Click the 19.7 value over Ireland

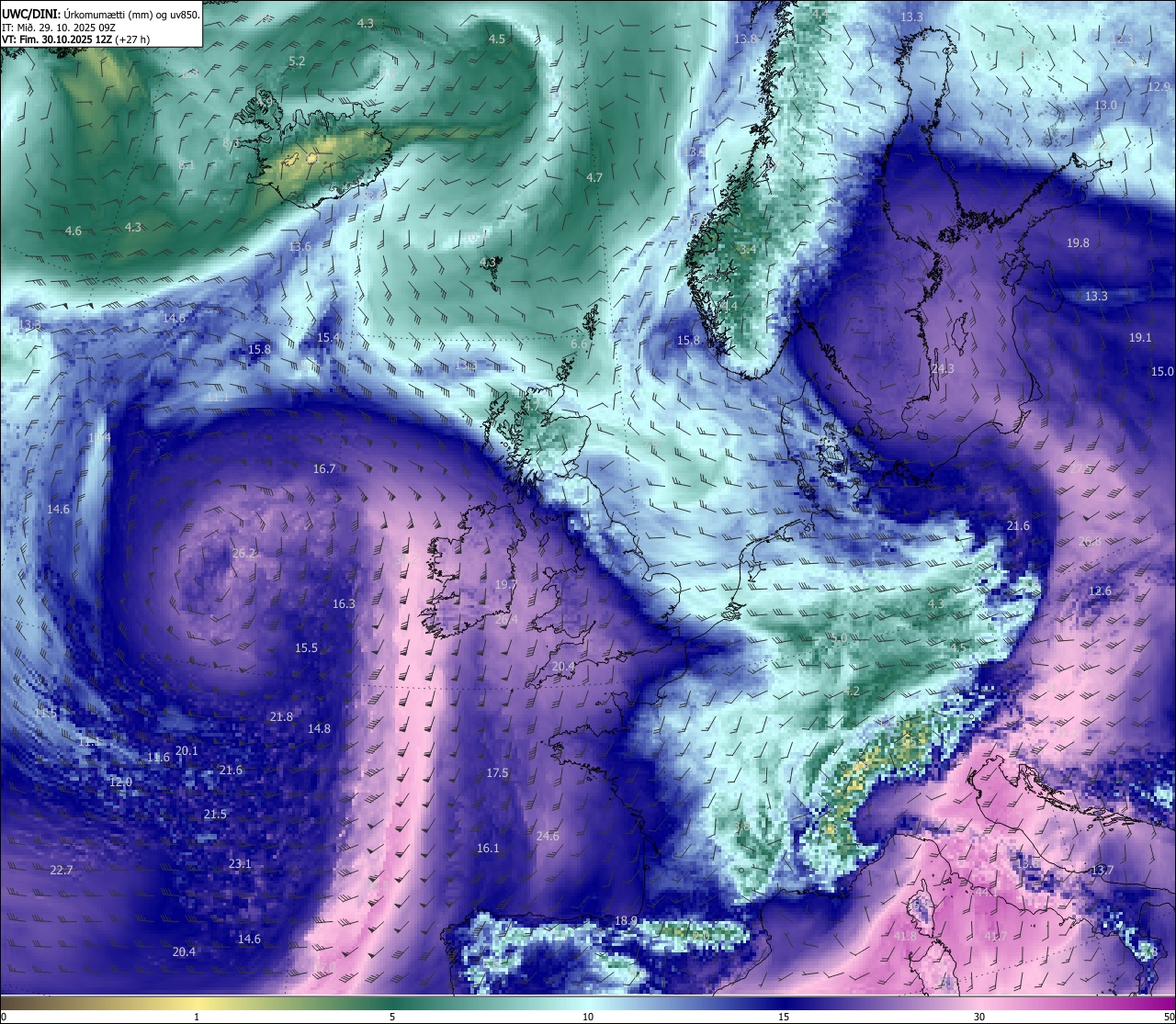pyautogui.click(x=506, y=585)
